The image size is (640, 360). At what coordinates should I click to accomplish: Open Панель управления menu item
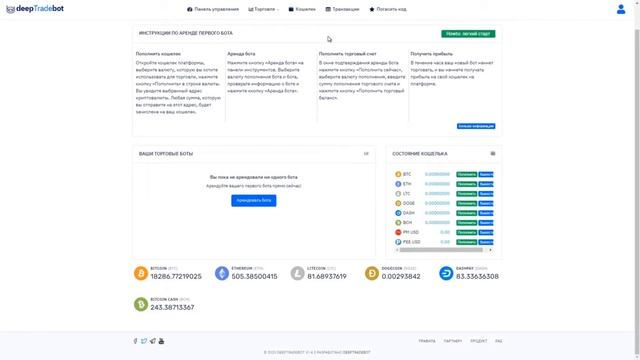tap(213, 9)
